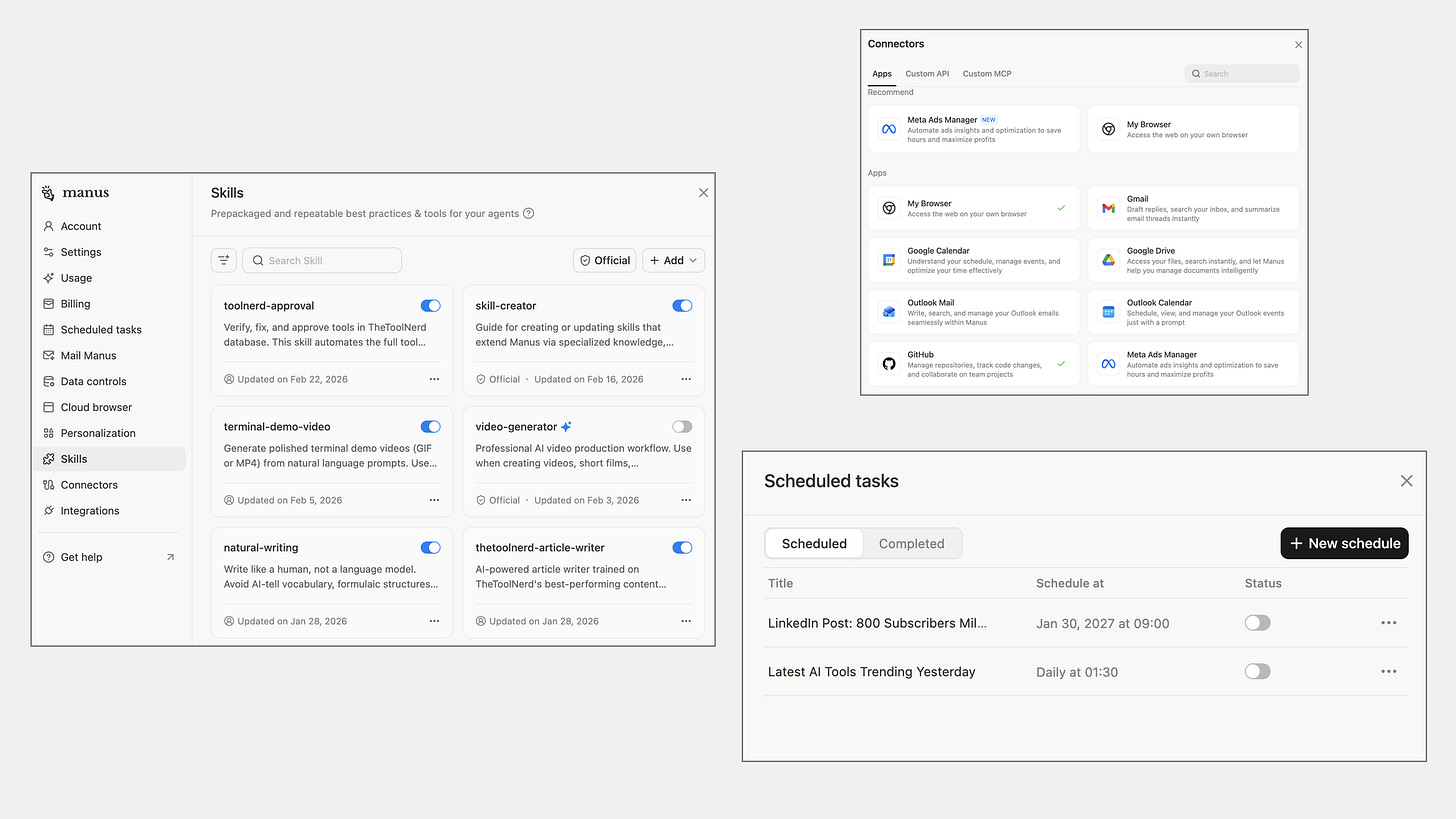Switch to the Completed tab

(911, 544)
